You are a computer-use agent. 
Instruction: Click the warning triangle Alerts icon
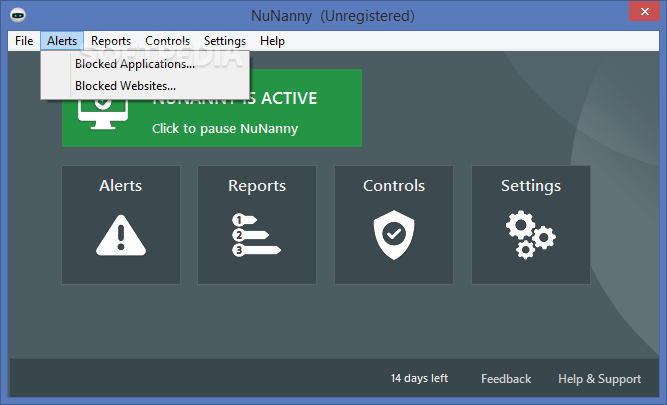pyautogui.click(x=121, y=236)
